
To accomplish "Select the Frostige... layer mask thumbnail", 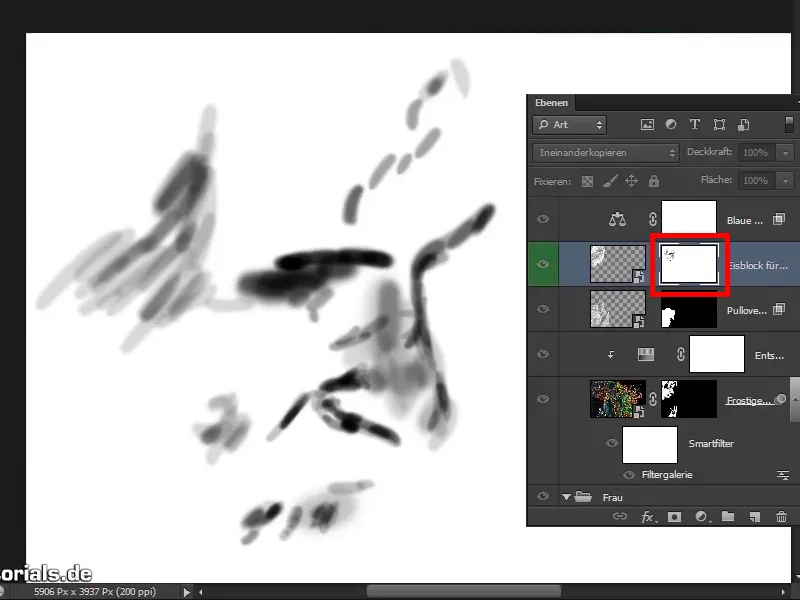I will tap(689, 399).
